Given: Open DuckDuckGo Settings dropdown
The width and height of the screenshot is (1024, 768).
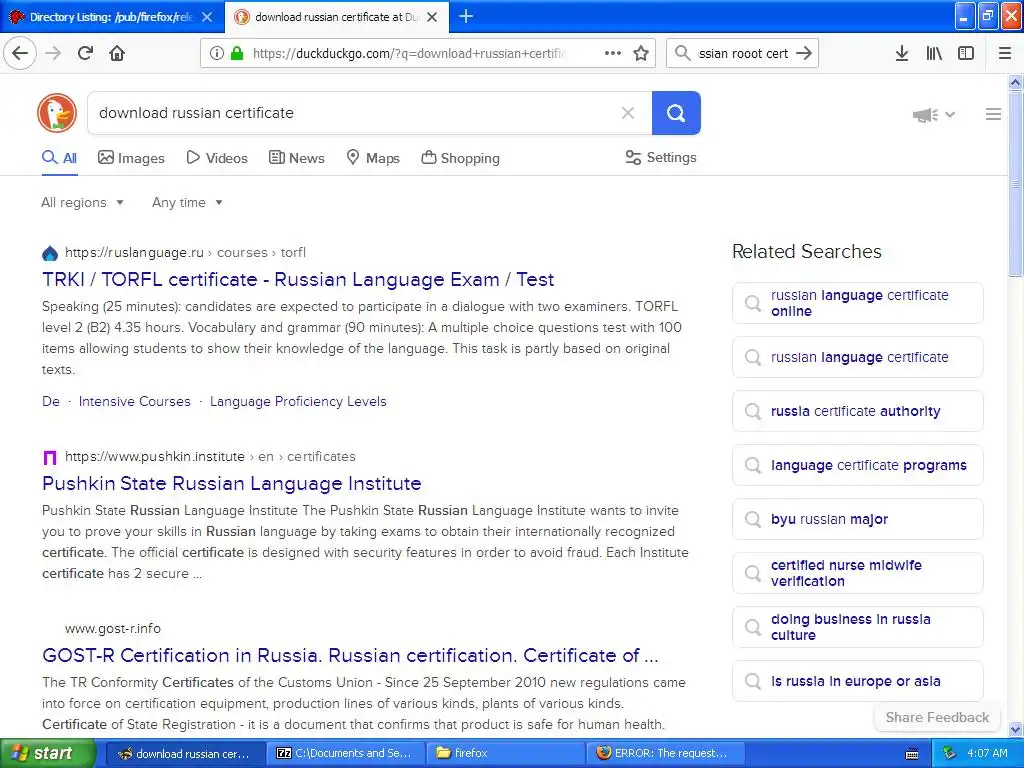Looking at the screenshot, I should 660,157.
